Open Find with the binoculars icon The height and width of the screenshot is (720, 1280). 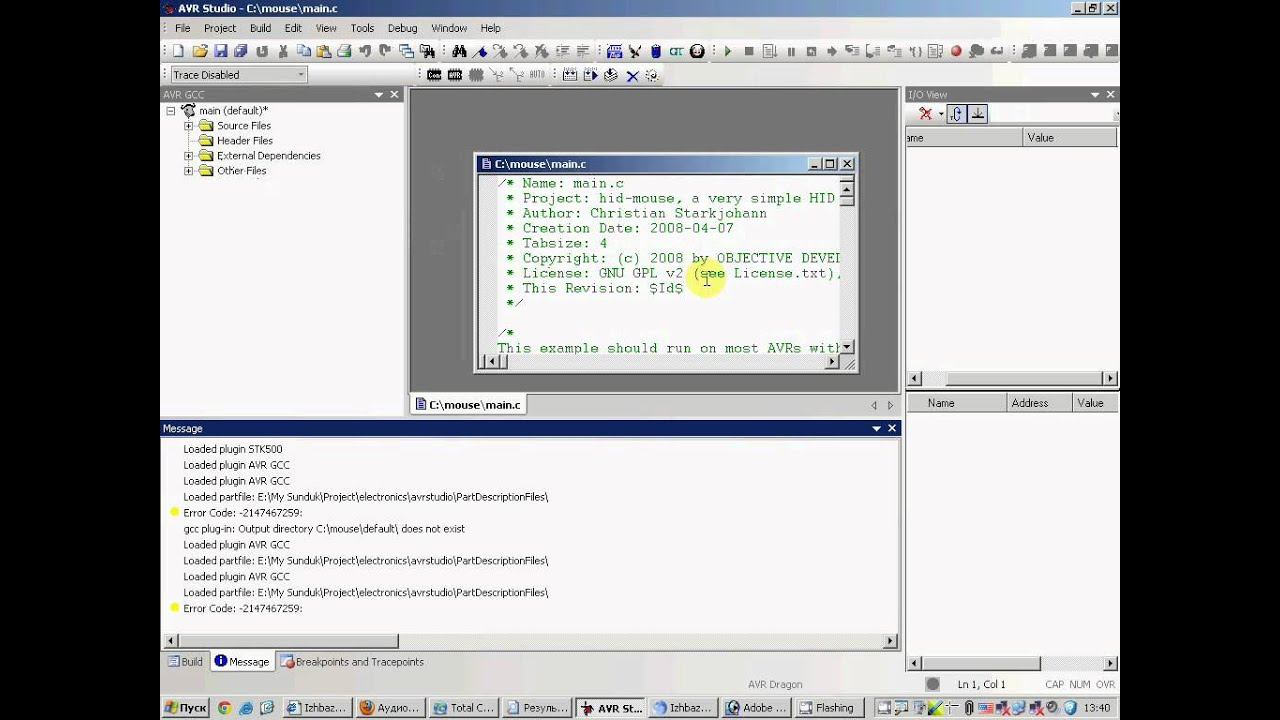pos(459,51)
